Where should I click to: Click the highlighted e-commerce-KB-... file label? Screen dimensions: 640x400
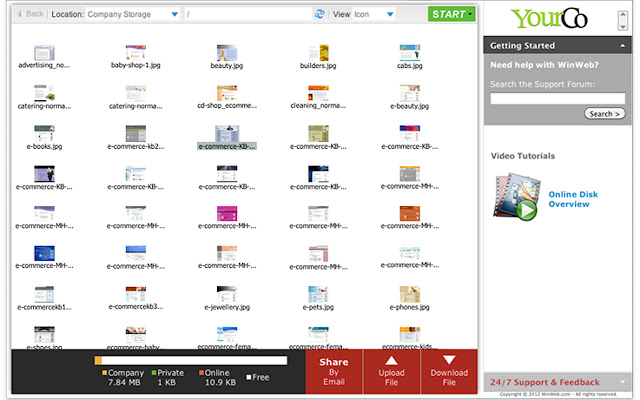click(x=227, y=146)
